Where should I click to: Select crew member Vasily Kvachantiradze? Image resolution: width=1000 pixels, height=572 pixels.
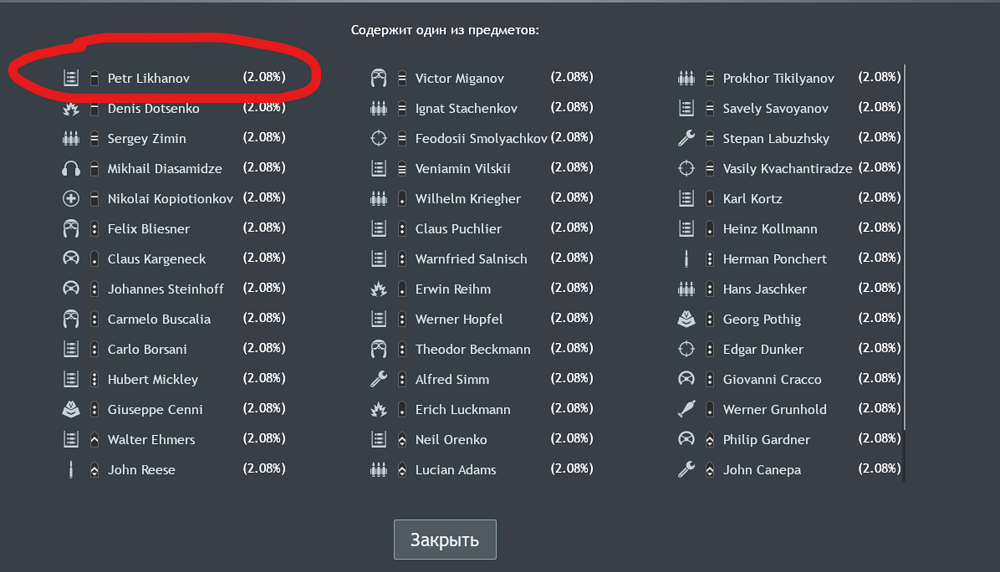click(x=787, y=169)
